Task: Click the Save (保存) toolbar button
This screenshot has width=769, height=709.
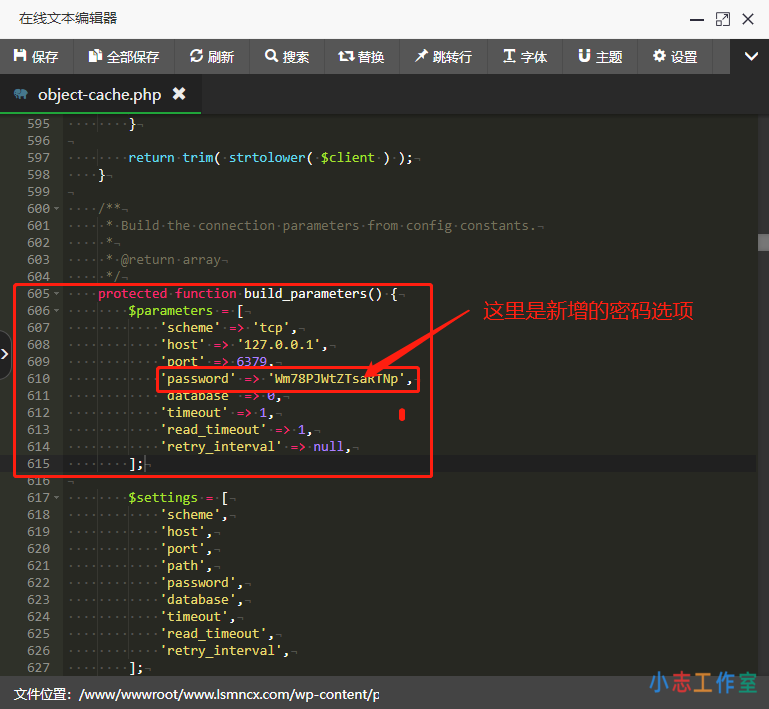Action: tap(36, 57)
